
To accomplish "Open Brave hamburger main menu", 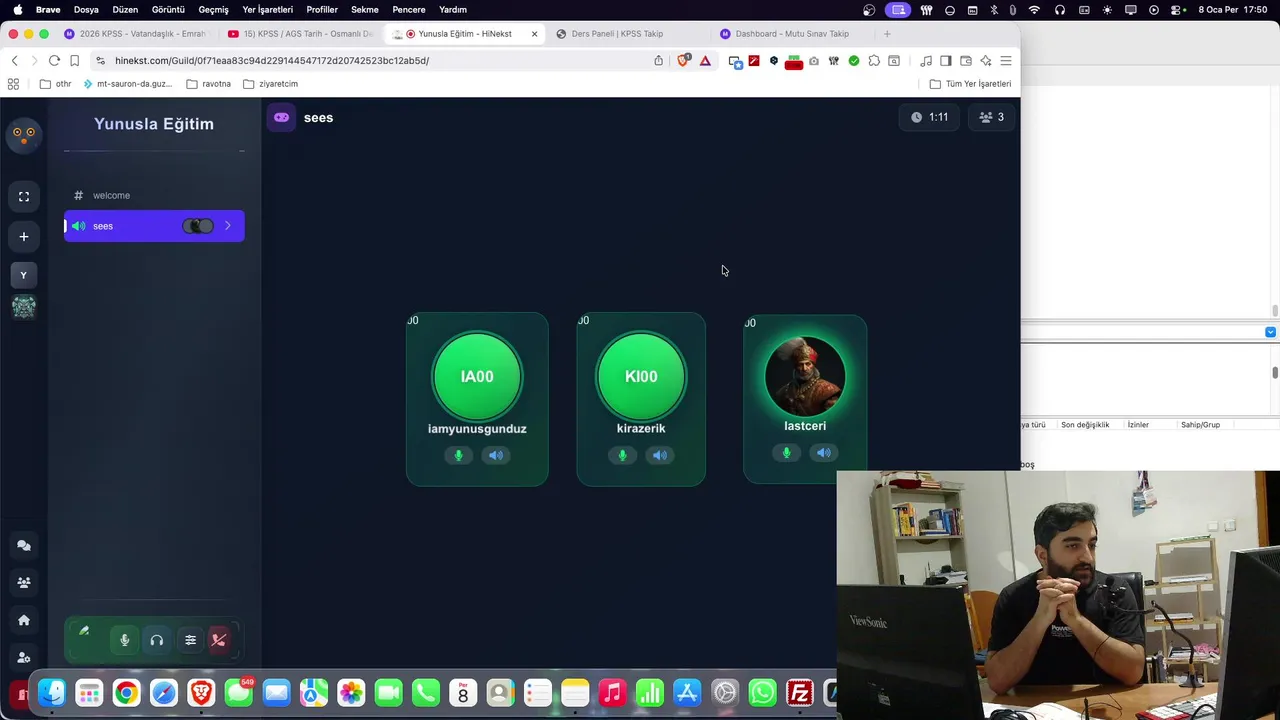I will 1006,61.
